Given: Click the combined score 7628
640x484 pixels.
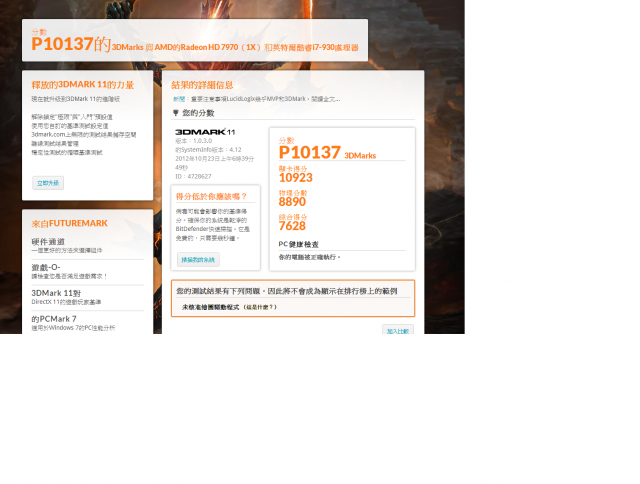Looking at the screenshot, I should (x=292, y=226).
